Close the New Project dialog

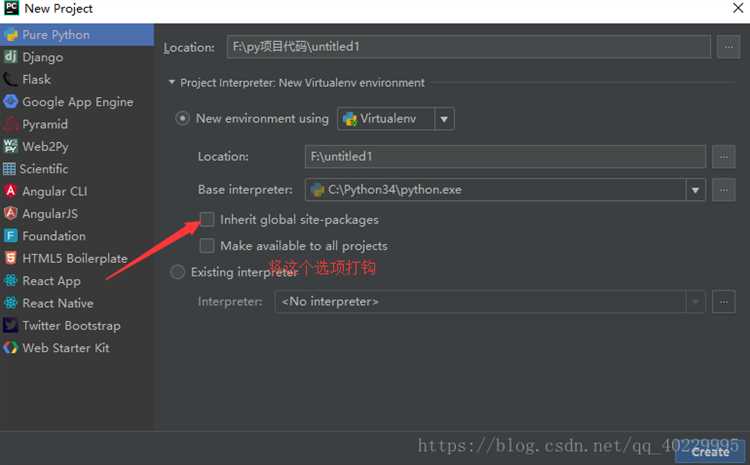(x=738, y=8)
